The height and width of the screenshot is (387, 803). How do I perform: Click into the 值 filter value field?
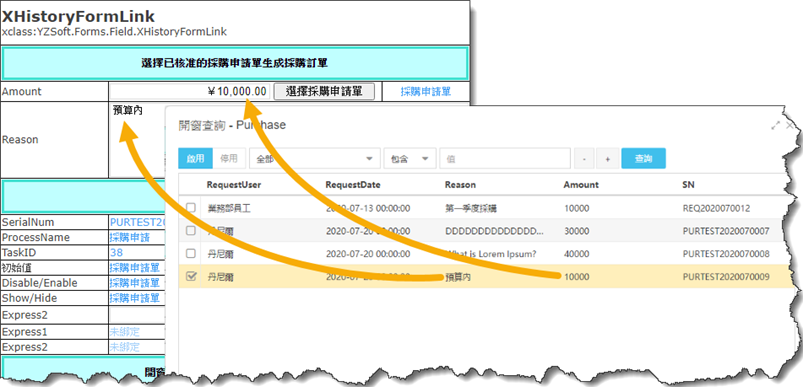point(505,159)
